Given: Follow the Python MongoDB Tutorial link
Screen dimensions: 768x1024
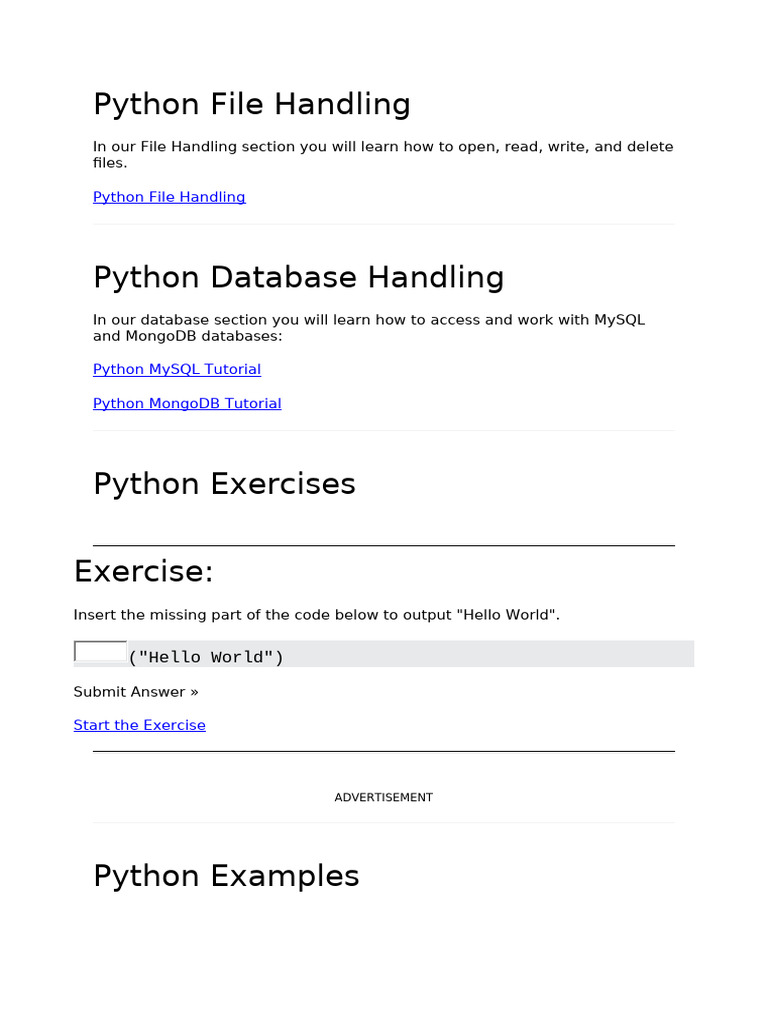Looking at the screenshot, I should pos(187,403).
